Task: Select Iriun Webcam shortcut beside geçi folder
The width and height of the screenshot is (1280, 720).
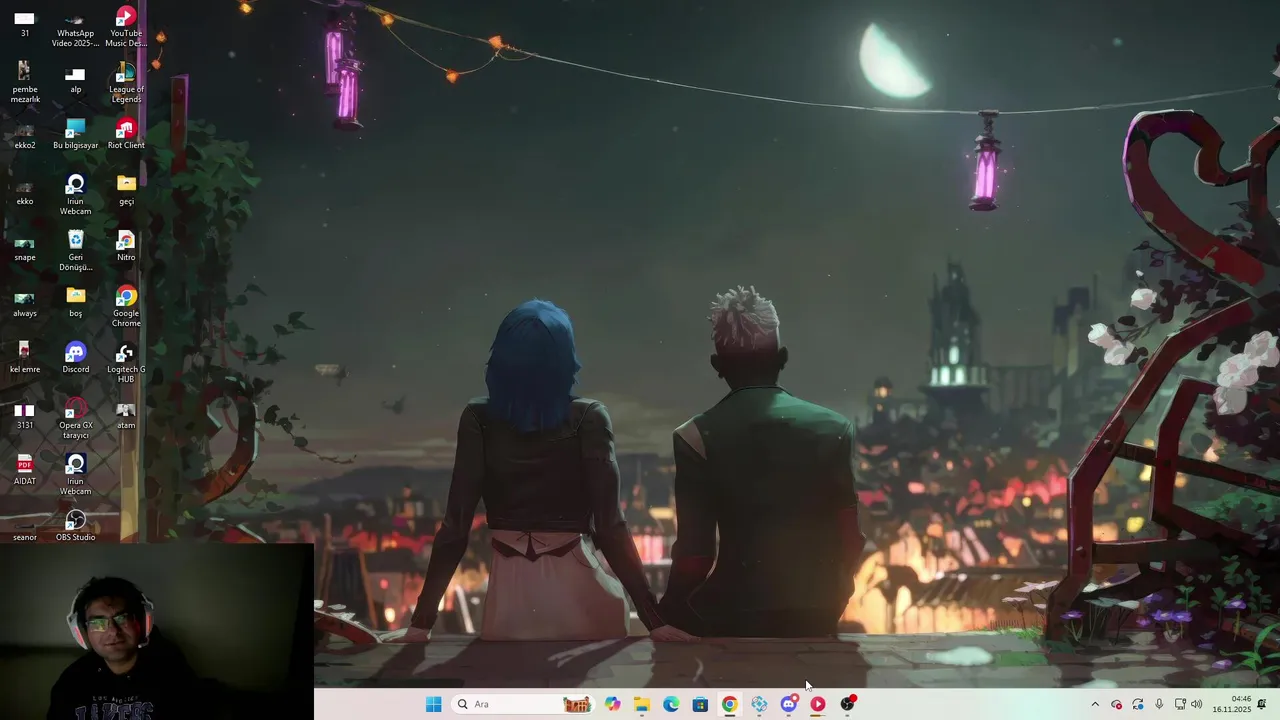Action: (75, 195)
